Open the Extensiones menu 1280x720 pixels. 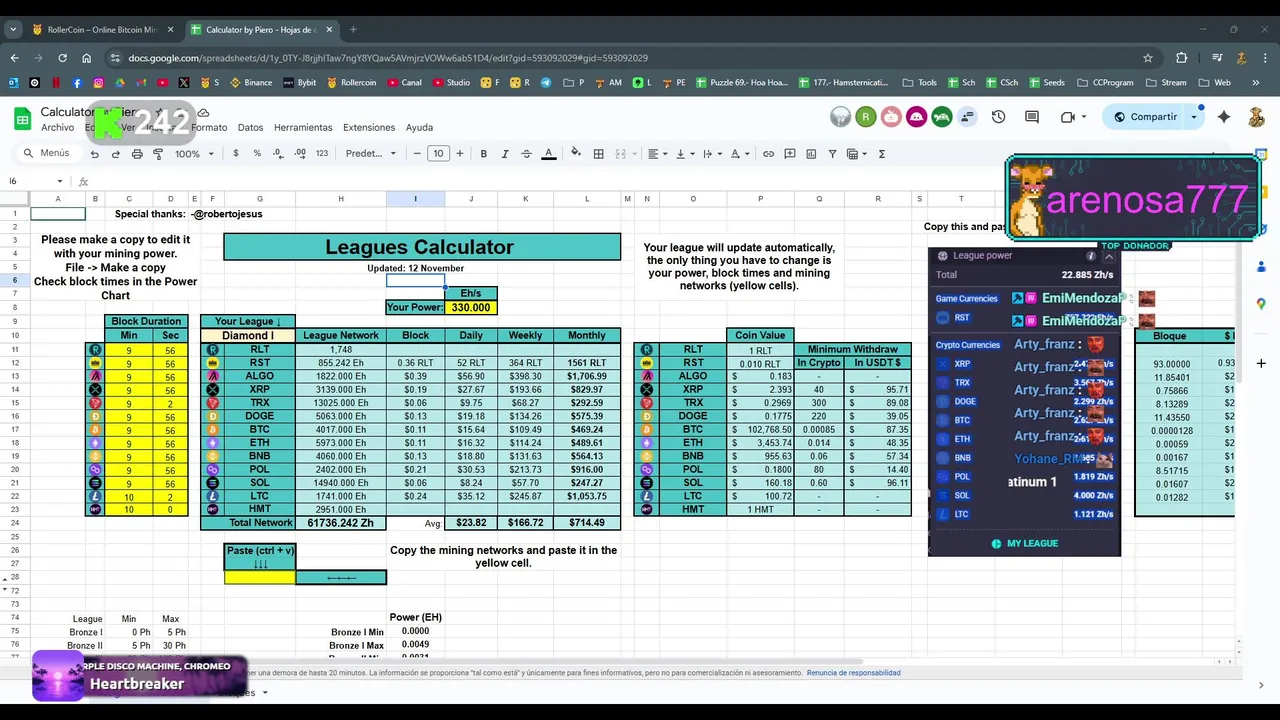click(x=369, y=128)
